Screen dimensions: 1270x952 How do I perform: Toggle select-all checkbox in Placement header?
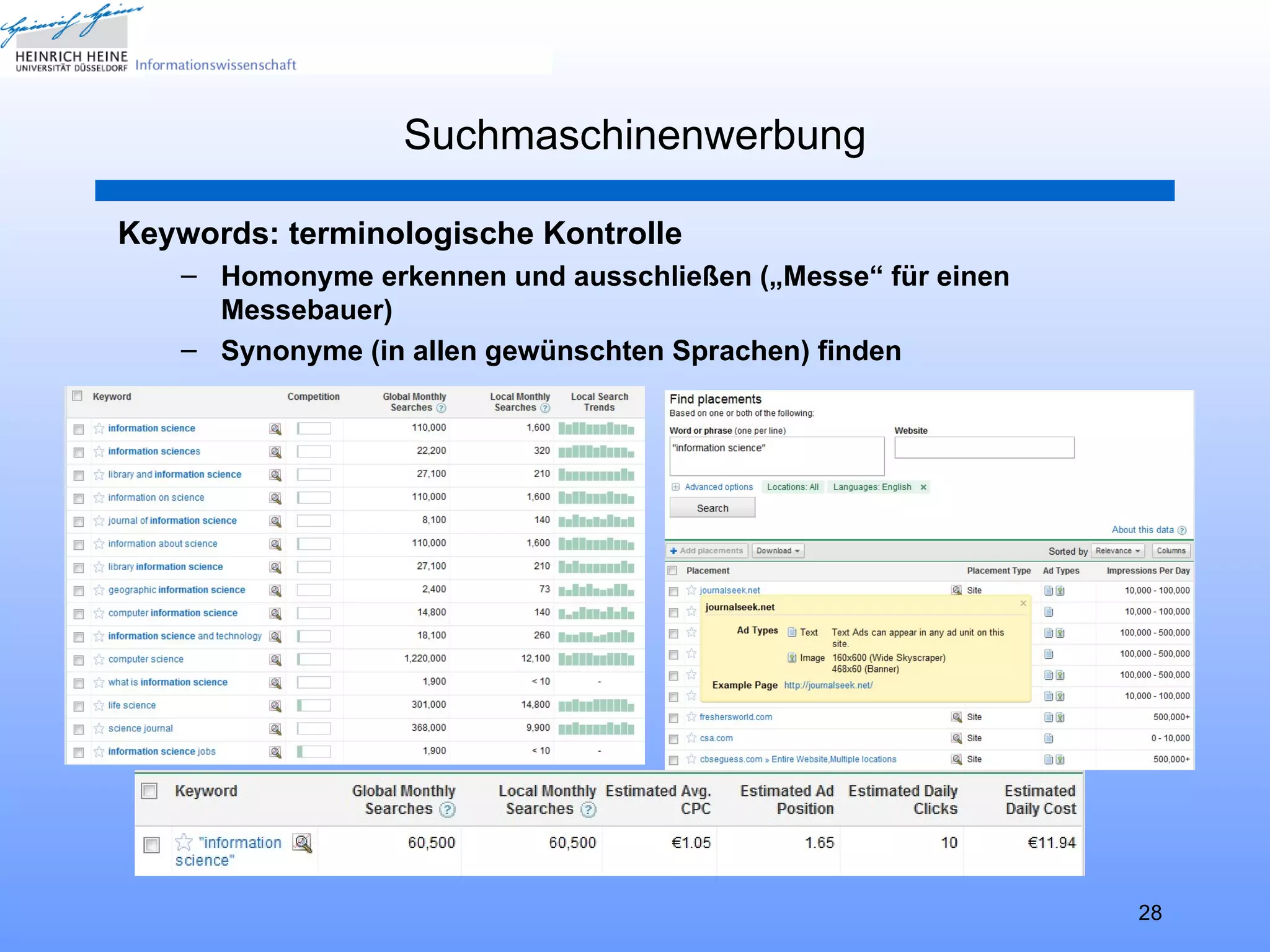[x=673, y=570]
